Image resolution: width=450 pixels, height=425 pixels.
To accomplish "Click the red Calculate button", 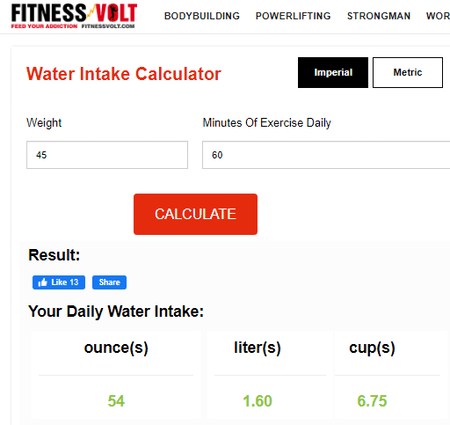I will tap(195, 214).
